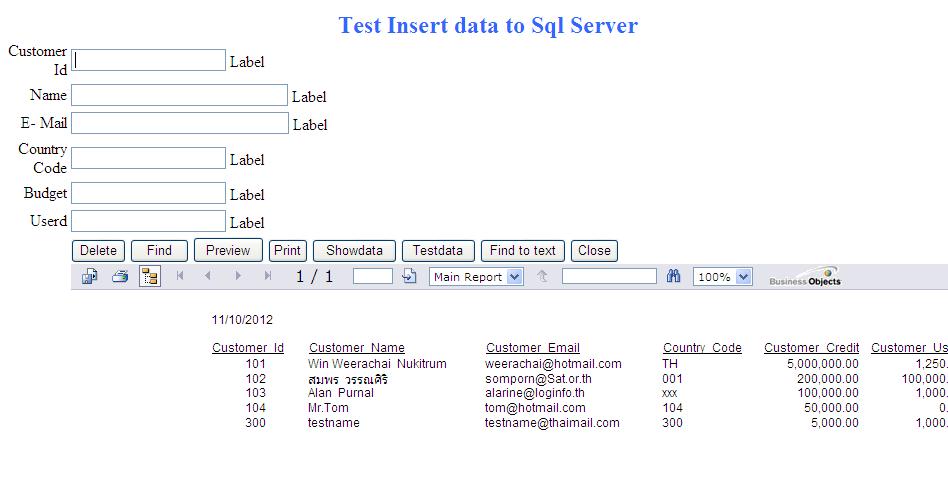Go to first page arrow

[180, 276]
